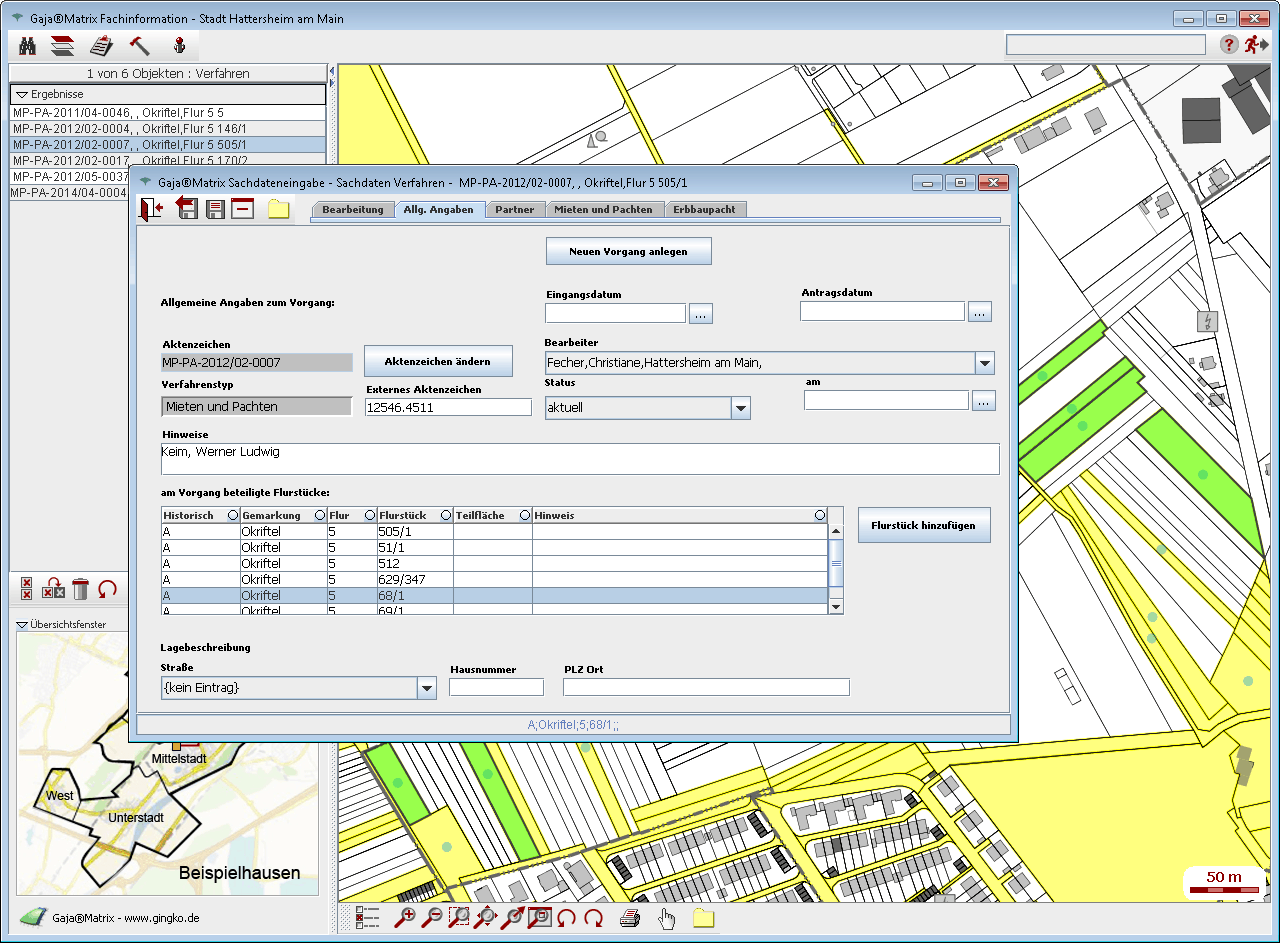Viewport: 1280px width, 943px height.
Task: Open the map layers stack icon
Action: point(63,46)
